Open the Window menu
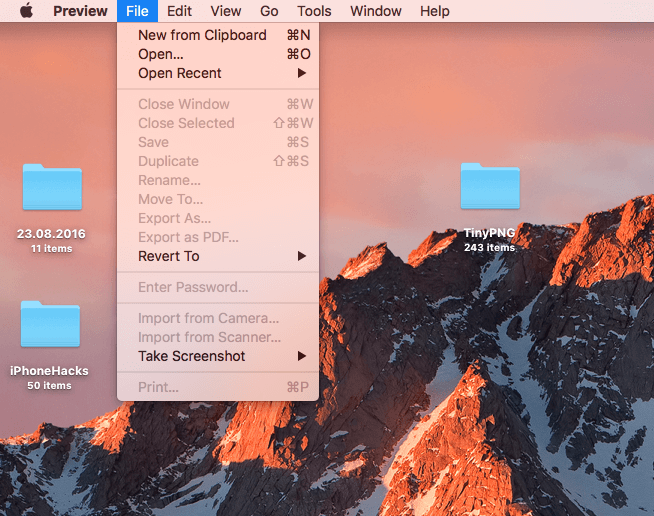 point(375,11)
